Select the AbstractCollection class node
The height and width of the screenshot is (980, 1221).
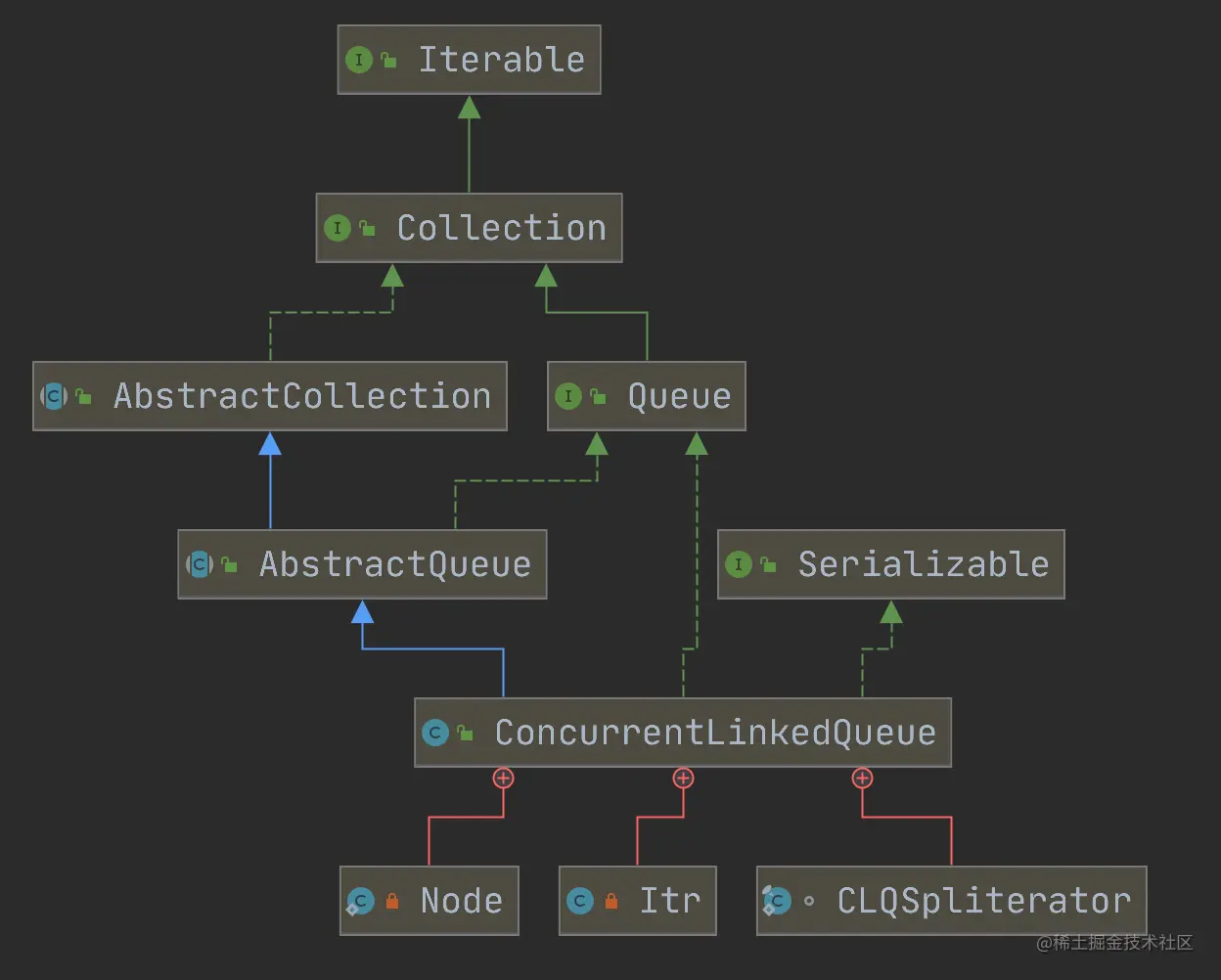click(270, 396)
